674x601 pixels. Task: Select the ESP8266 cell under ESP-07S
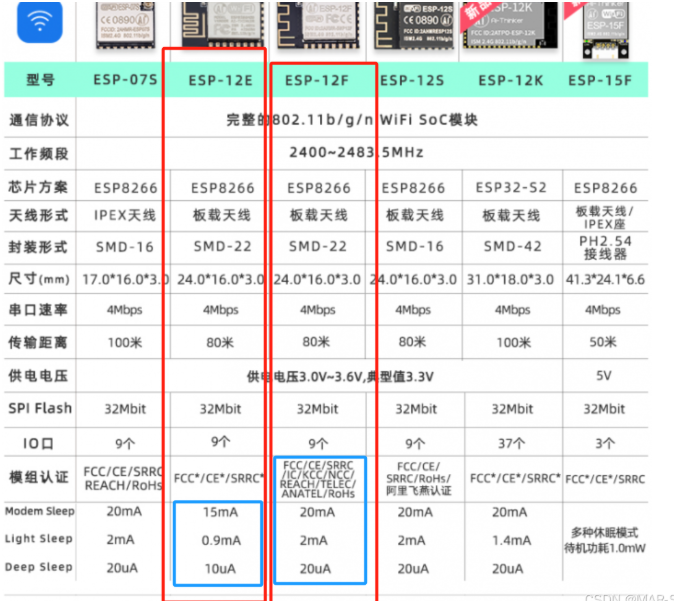[126, 188]
